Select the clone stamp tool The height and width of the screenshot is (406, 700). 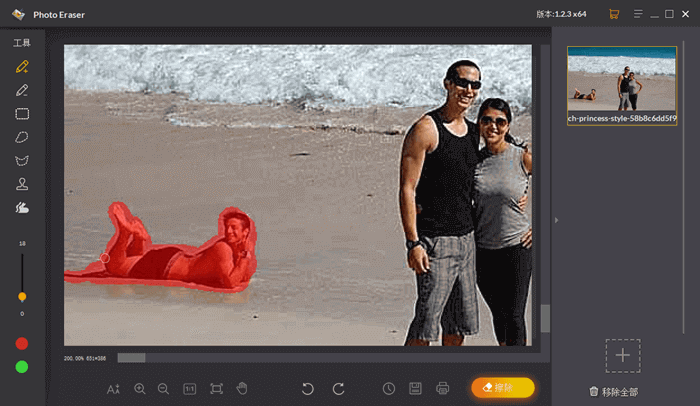(22, 184)
